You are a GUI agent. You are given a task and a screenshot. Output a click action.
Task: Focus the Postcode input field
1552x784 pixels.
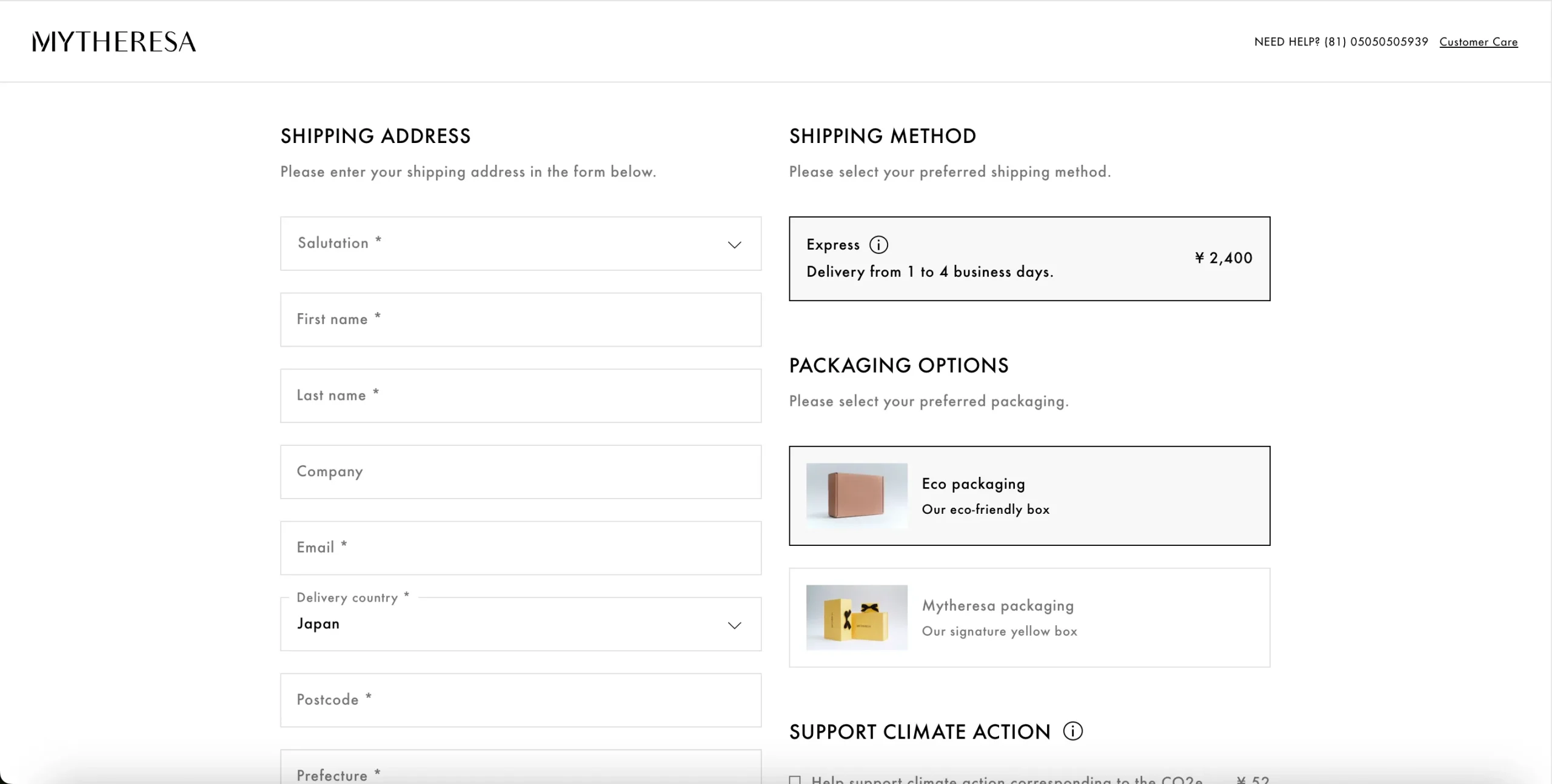click(x=521, y=700)
